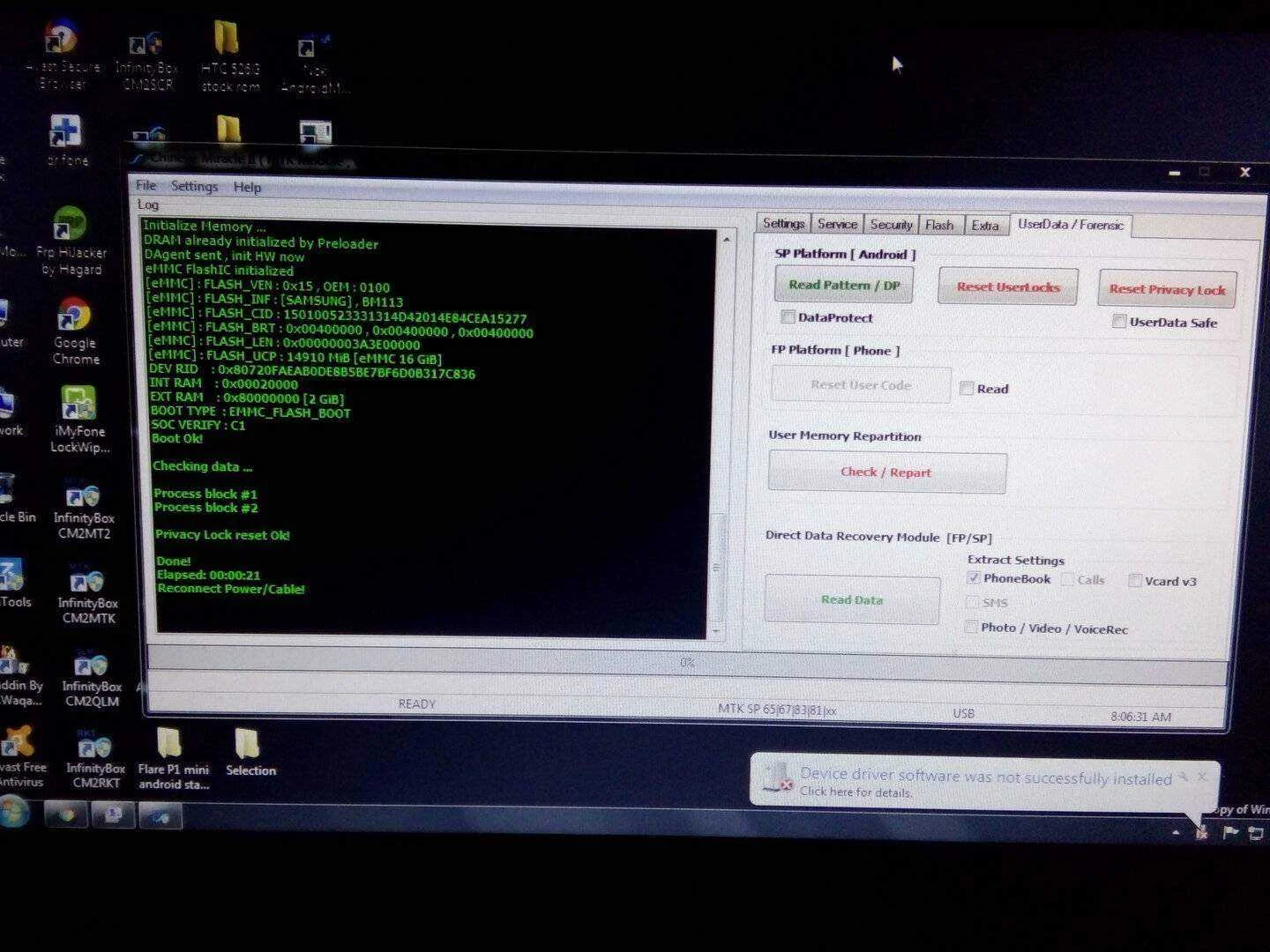Toggle the DataProtect checkbox
The width and height of the screenshot is (1270, 952).
coord(788,317)
